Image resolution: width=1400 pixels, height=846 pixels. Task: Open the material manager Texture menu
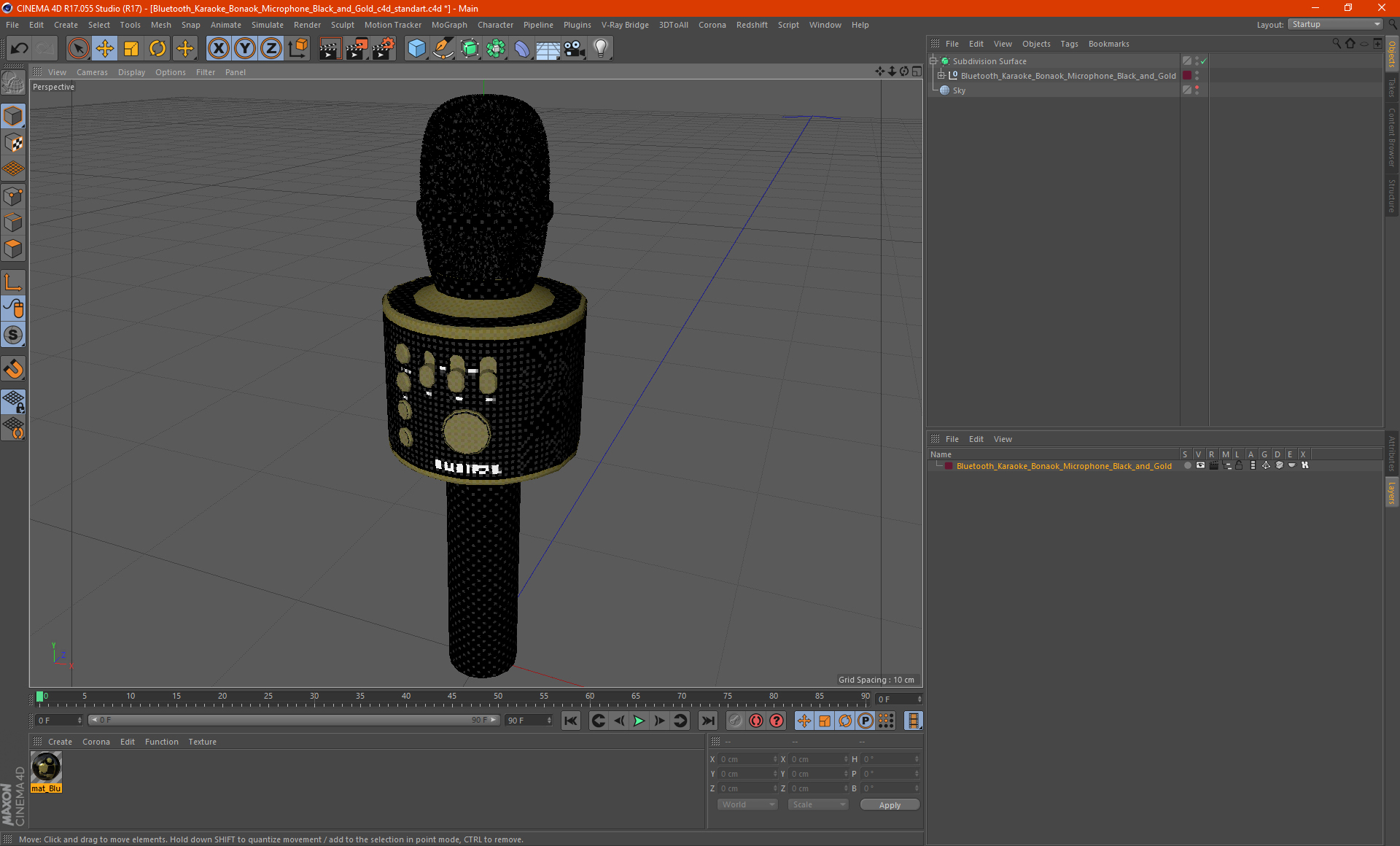point(202,742)
